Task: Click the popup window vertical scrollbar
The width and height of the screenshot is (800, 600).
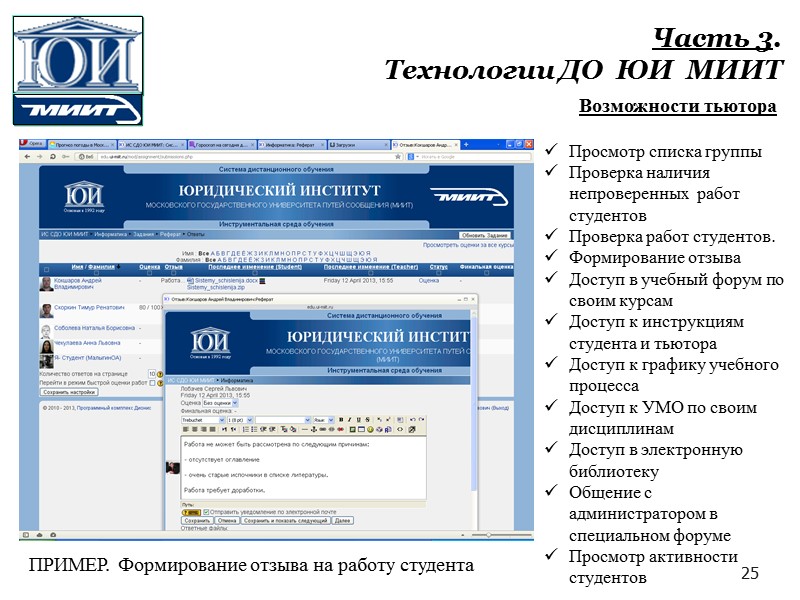Action: (473, 403)
